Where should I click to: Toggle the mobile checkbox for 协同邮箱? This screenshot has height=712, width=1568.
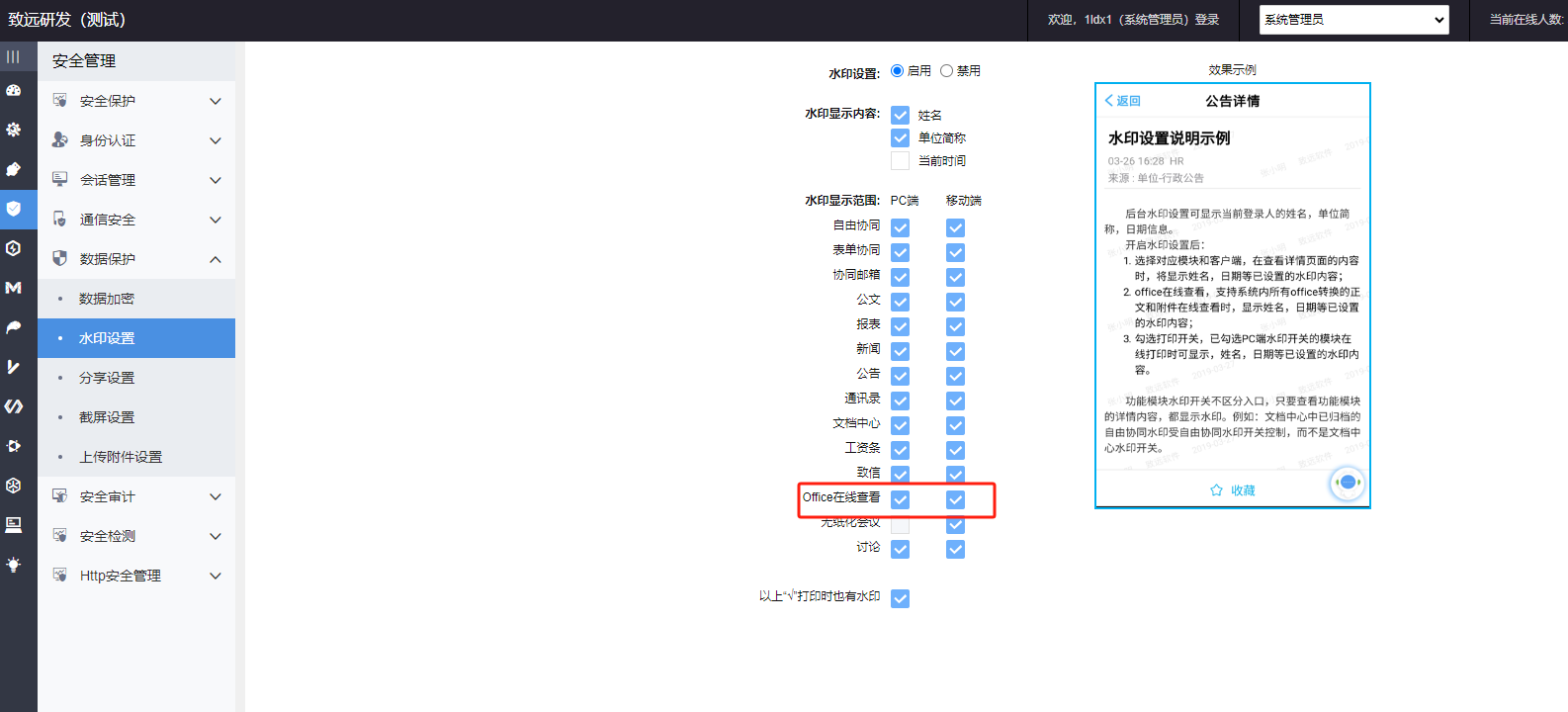point(955,277)
